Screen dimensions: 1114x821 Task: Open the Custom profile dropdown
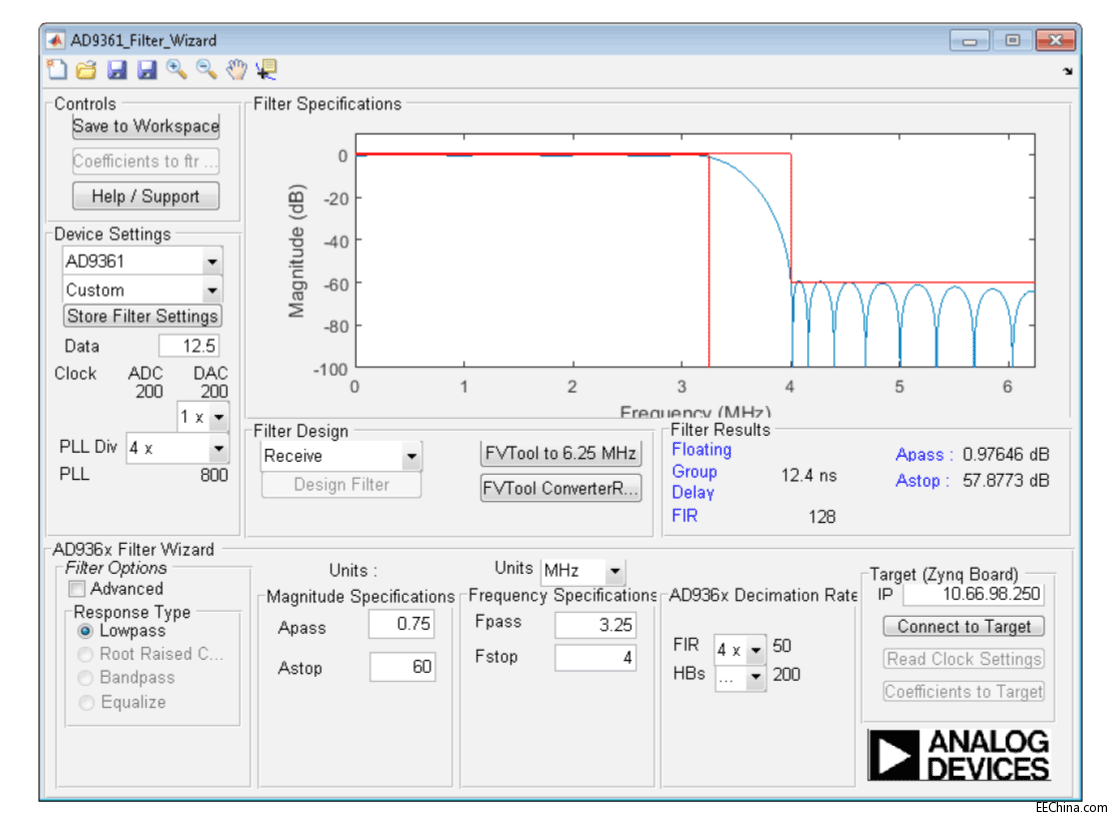coord(142,290)
